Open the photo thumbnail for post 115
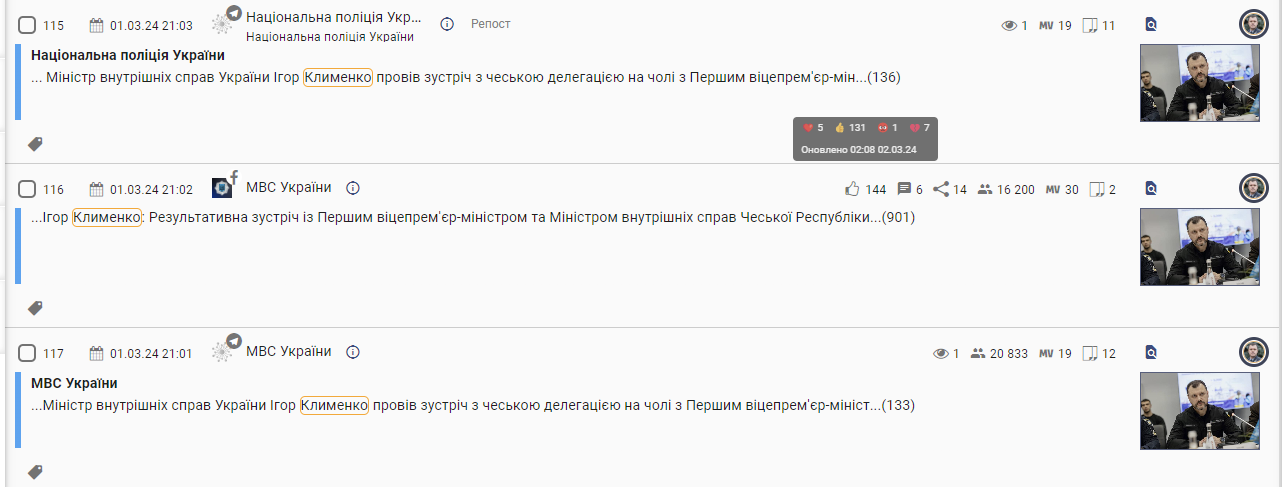The width and height of the screenshot is (1282, 487). pos(1186,83)
